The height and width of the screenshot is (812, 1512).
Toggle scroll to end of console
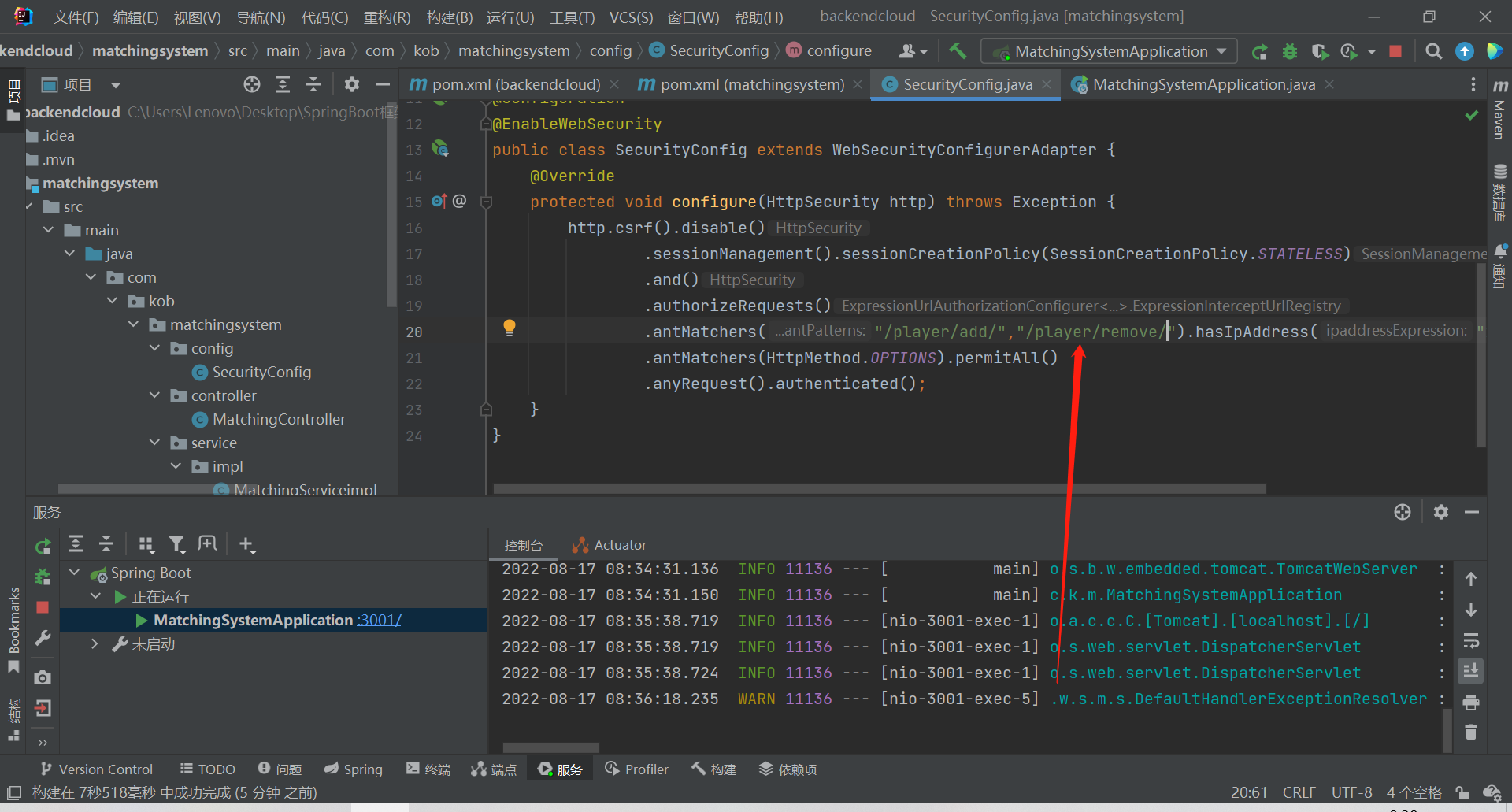[x=1470, y=671]
